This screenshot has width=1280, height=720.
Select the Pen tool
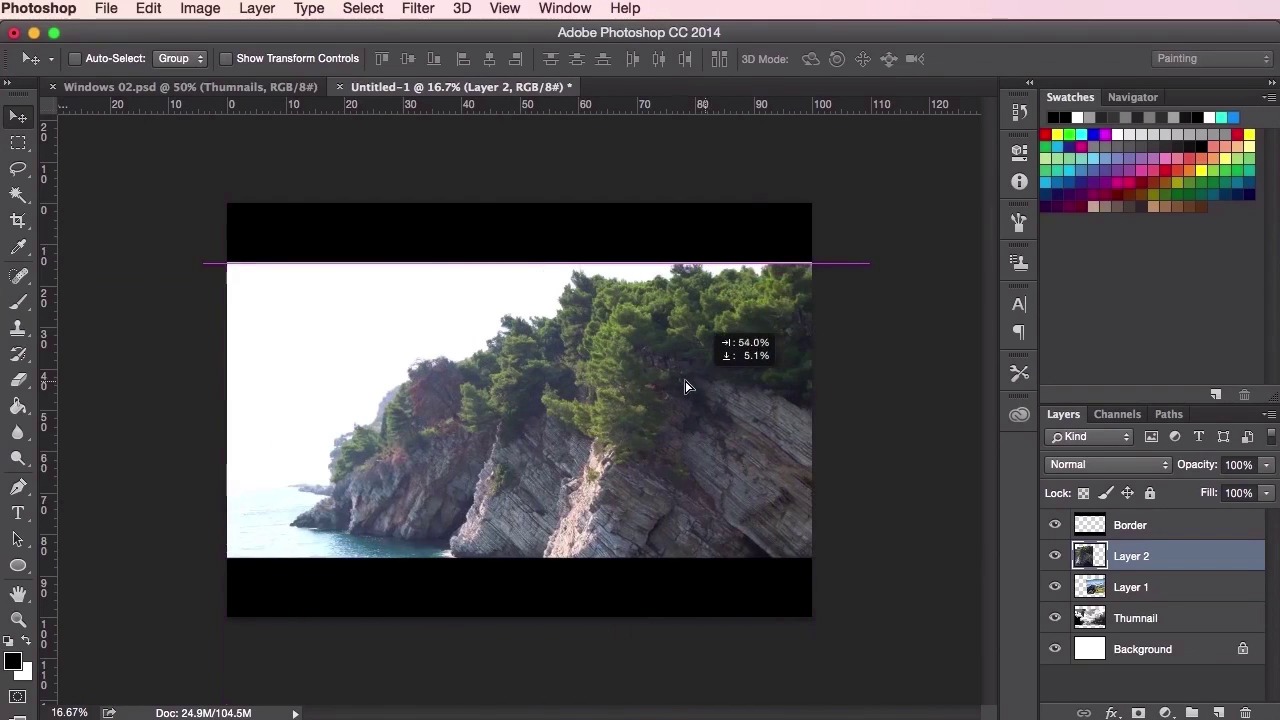click(x=18, y=487)
